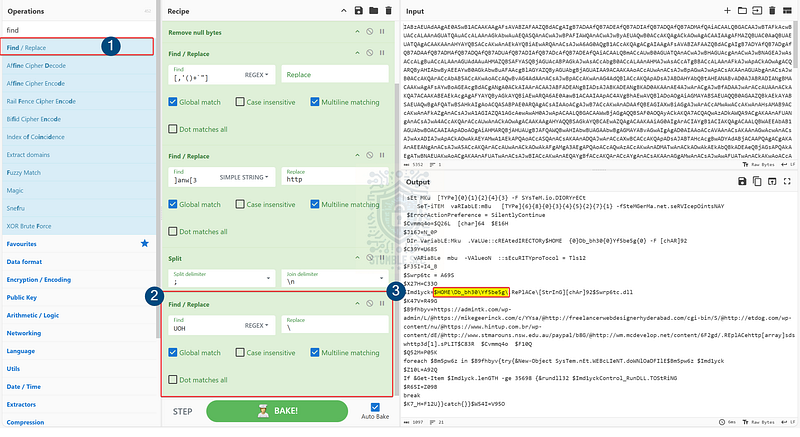Screen dimensions: 800x437
Task: Open the Join delimiter dropdown
Action: coord(335,278)
